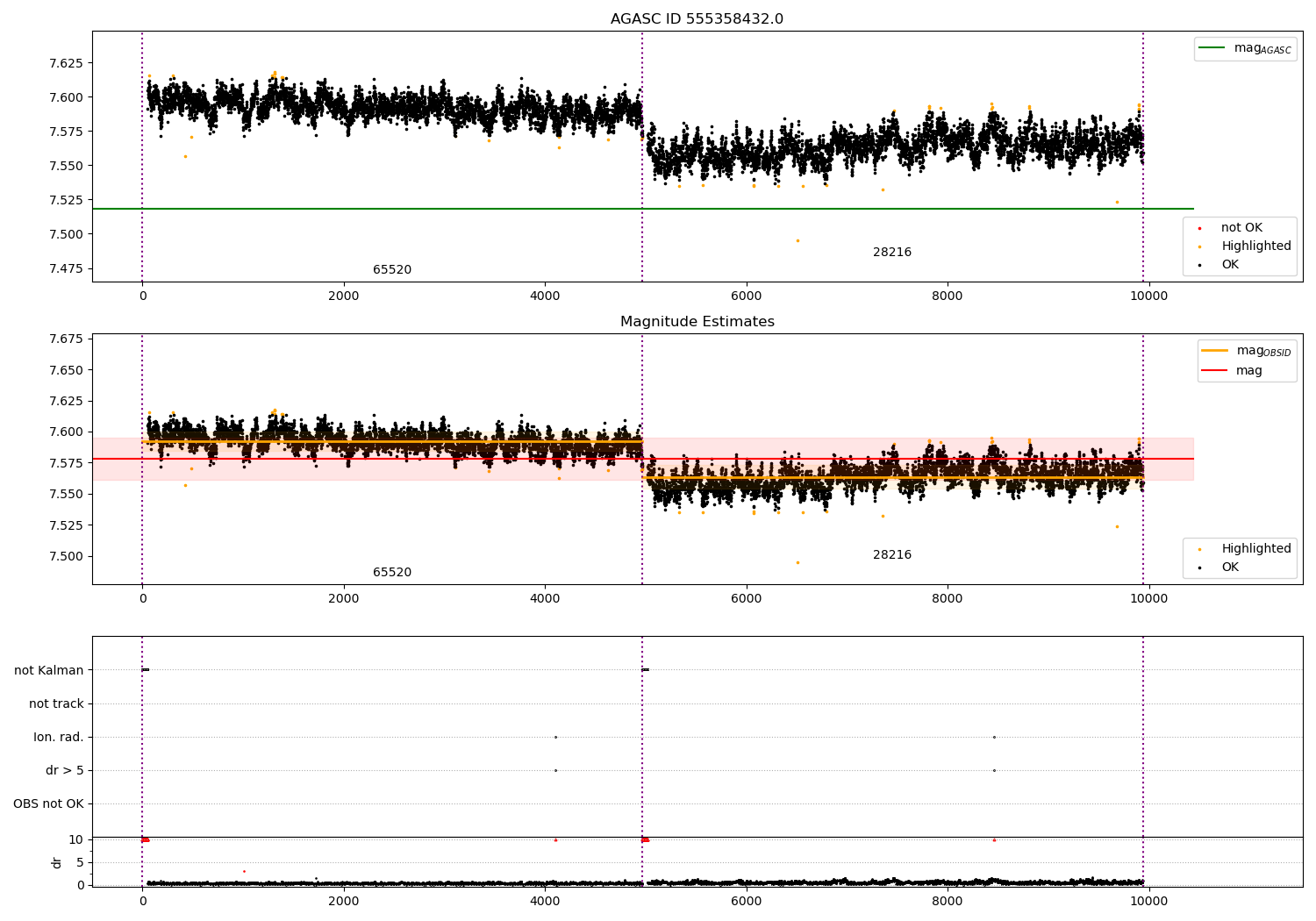The width and height of the screenshot is (1316, 921).
Task: Click the red dr point near x=1000
Action: pos(244,871)
